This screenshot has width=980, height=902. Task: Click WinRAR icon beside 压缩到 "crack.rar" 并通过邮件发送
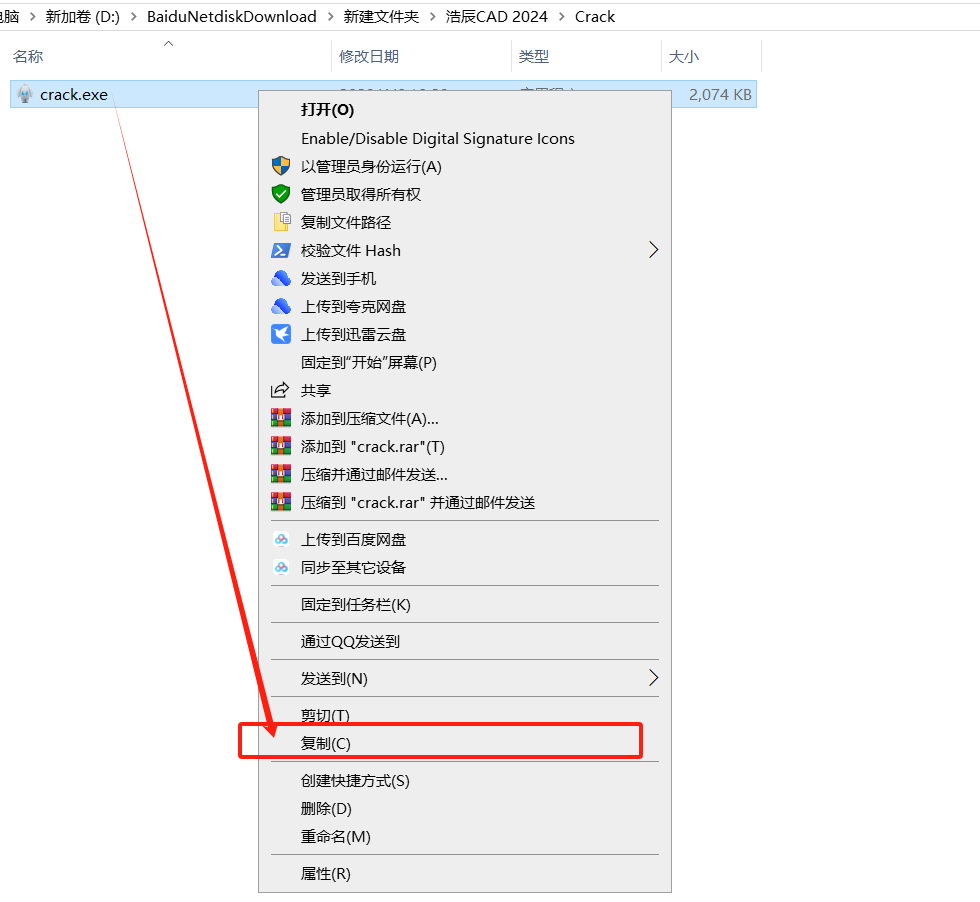(281, 501)
